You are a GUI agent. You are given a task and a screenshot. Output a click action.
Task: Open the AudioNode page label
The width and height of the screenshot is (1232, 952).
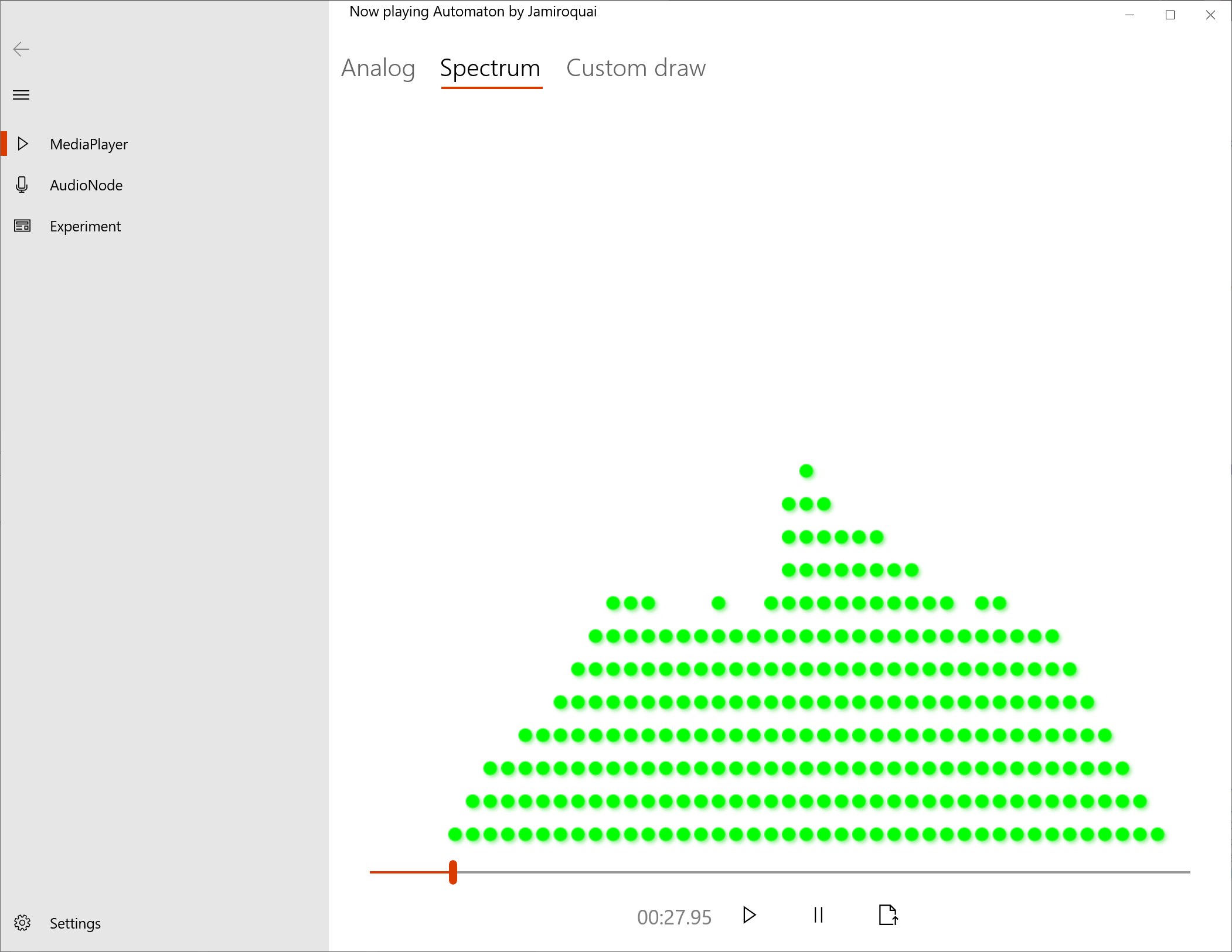[x=86, y=185]
